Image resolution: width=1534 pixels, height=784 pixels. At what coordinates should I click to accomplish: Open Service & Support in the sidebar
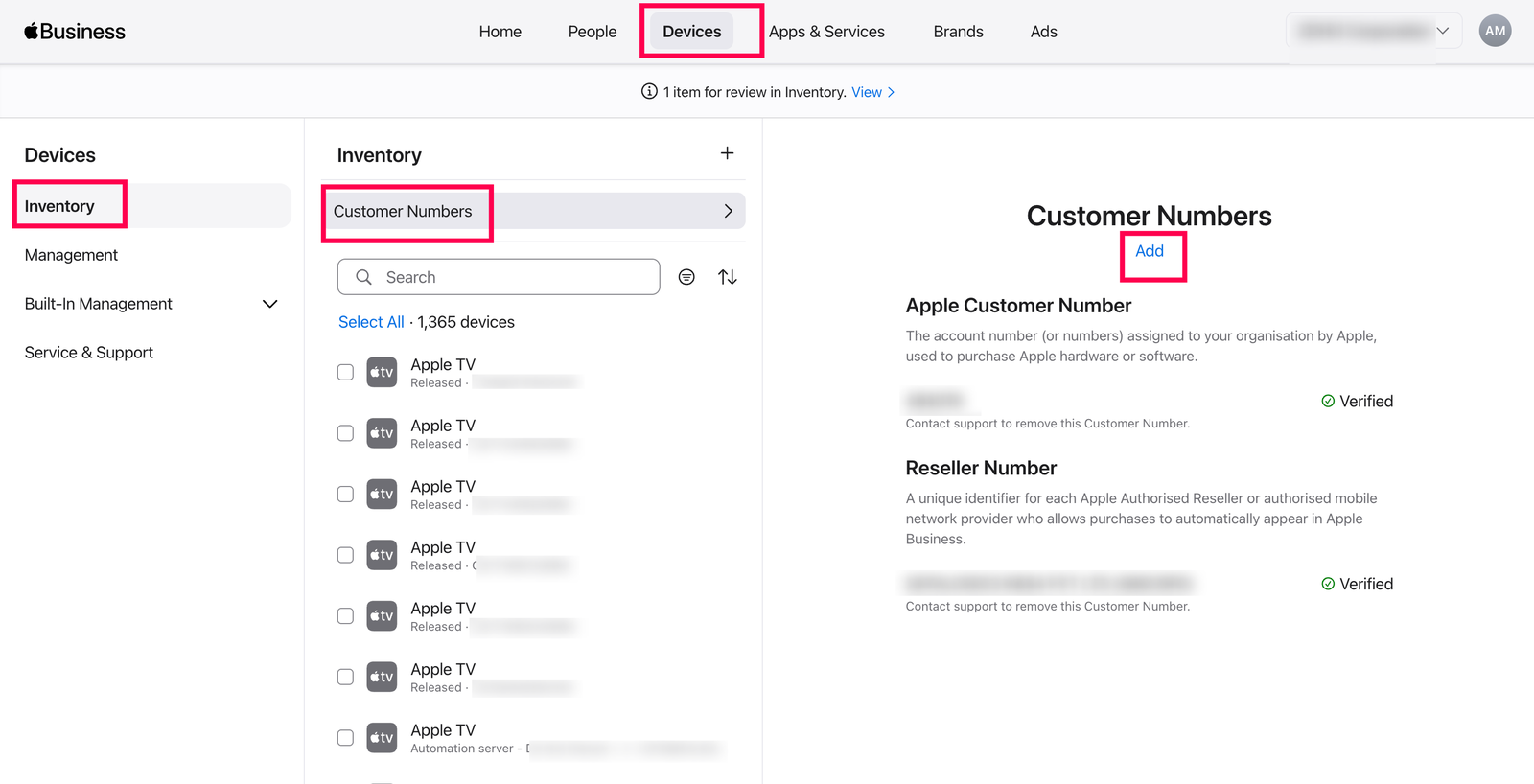[x=89, y=353]
